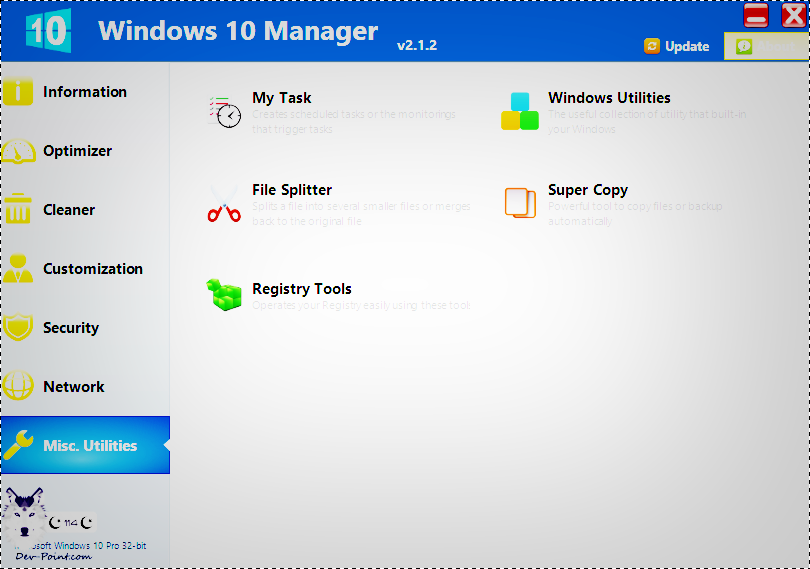Minimize the Windows 10 Manager window
The height and width of the screenshot is (569, 810).
(x=757, y=15)
